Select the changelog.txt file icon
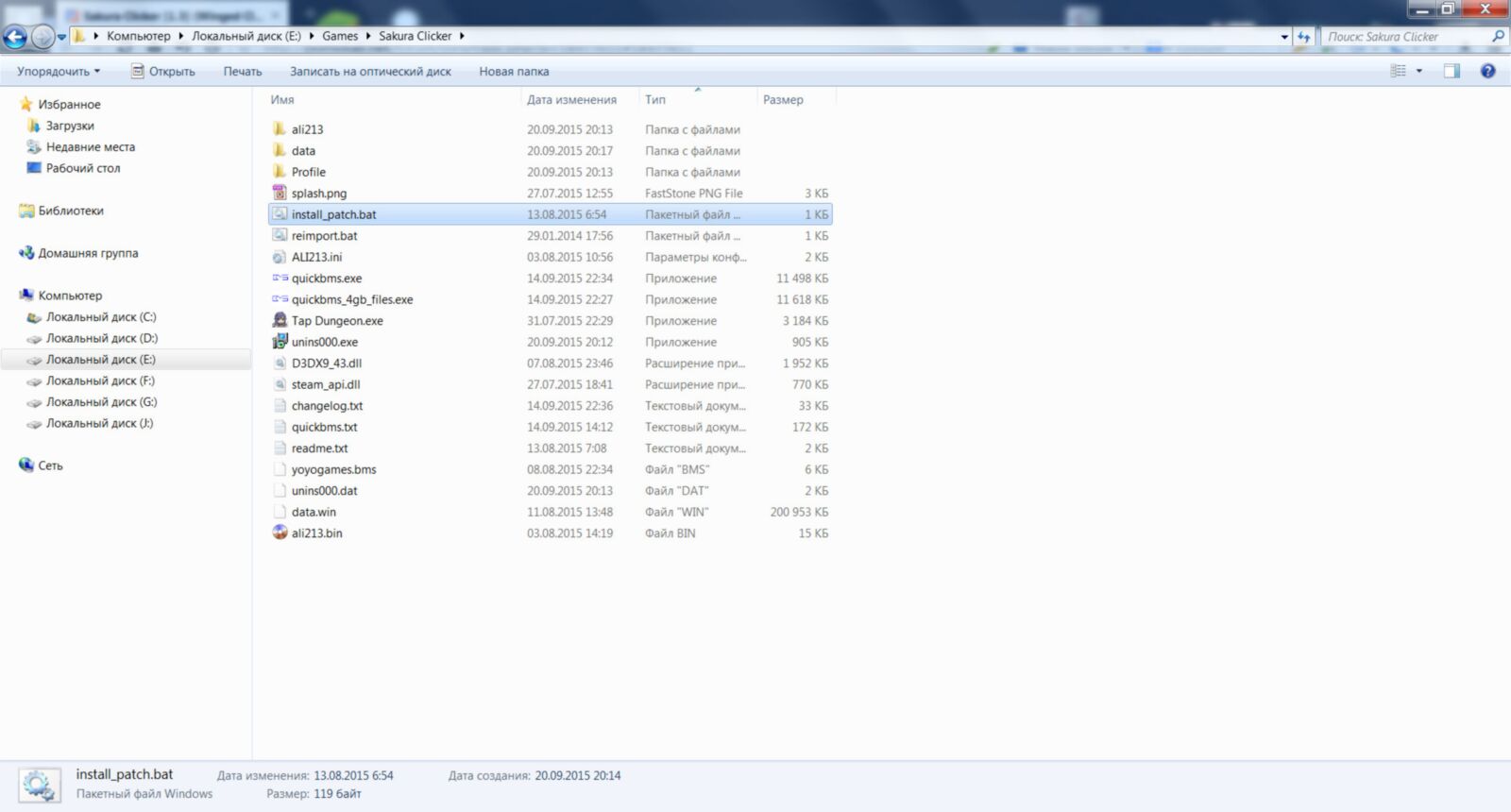 coord(280,405)
